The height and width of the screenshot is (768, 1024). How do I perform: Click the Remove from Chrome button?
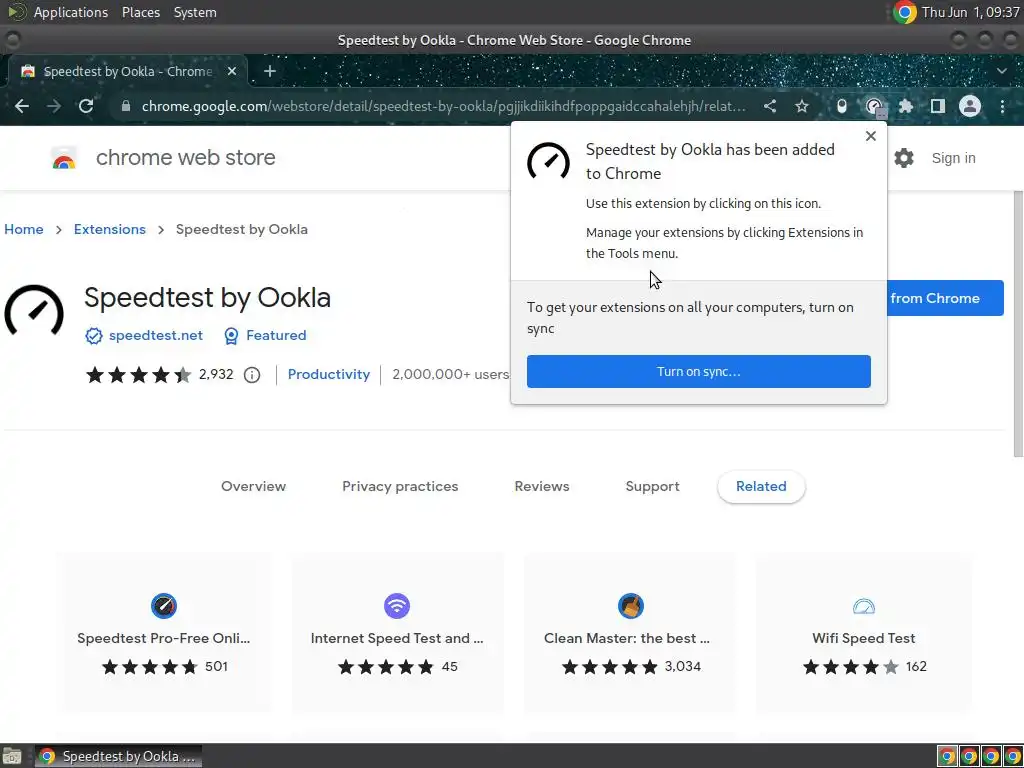[945, 298]
